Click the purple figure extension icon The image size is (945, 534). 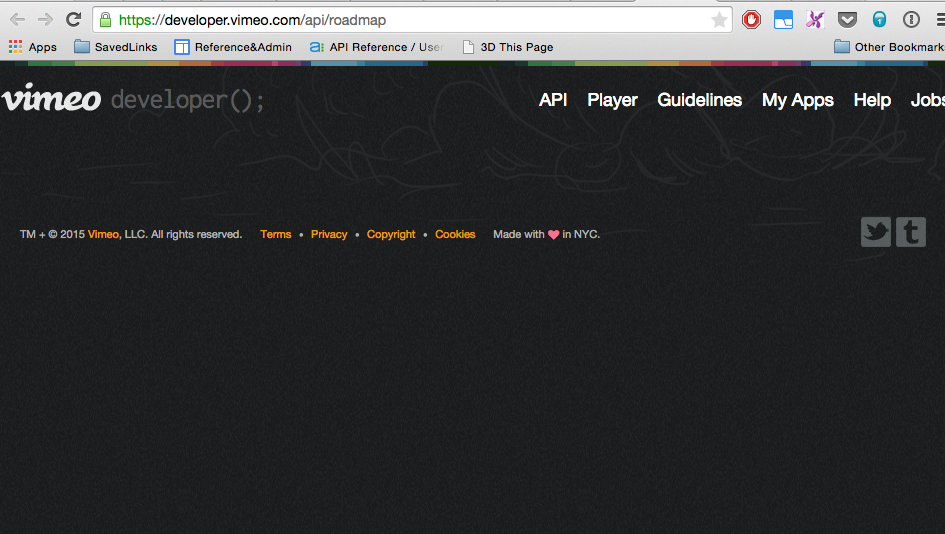tap(815, 20)
